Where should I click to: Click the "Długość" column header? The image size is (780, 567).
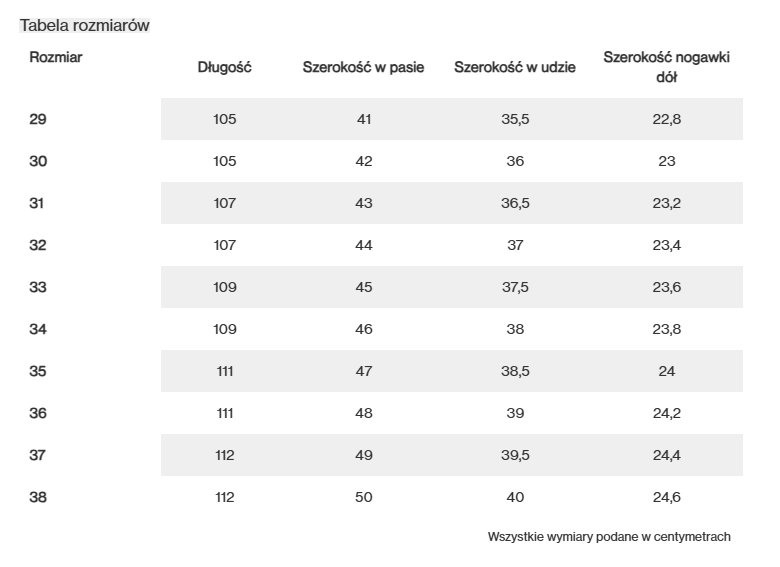point(225,68)
